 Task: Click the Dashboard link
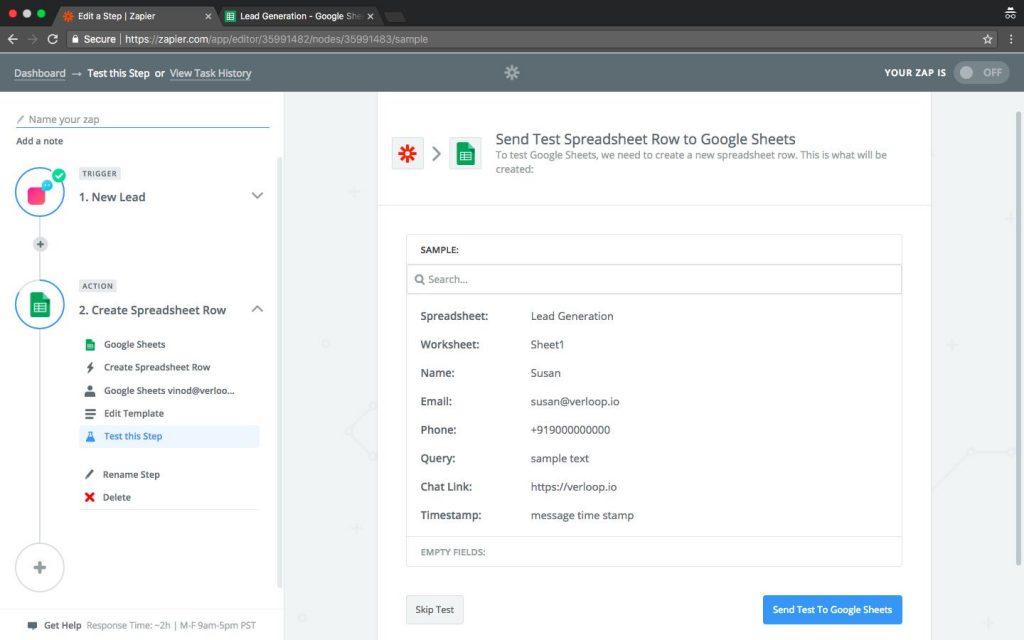[40, 73]
